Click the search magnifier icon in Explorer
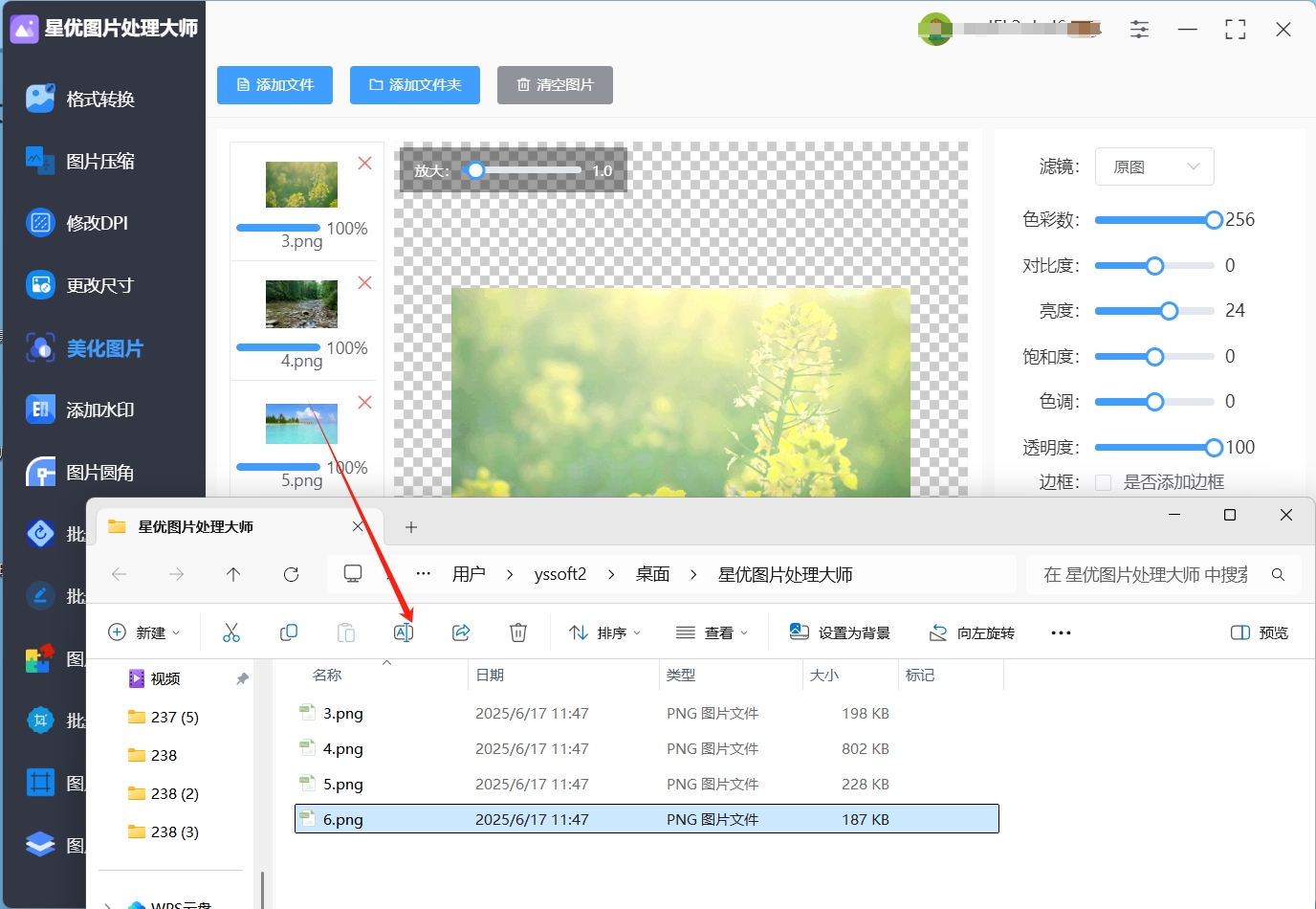 1278,575
